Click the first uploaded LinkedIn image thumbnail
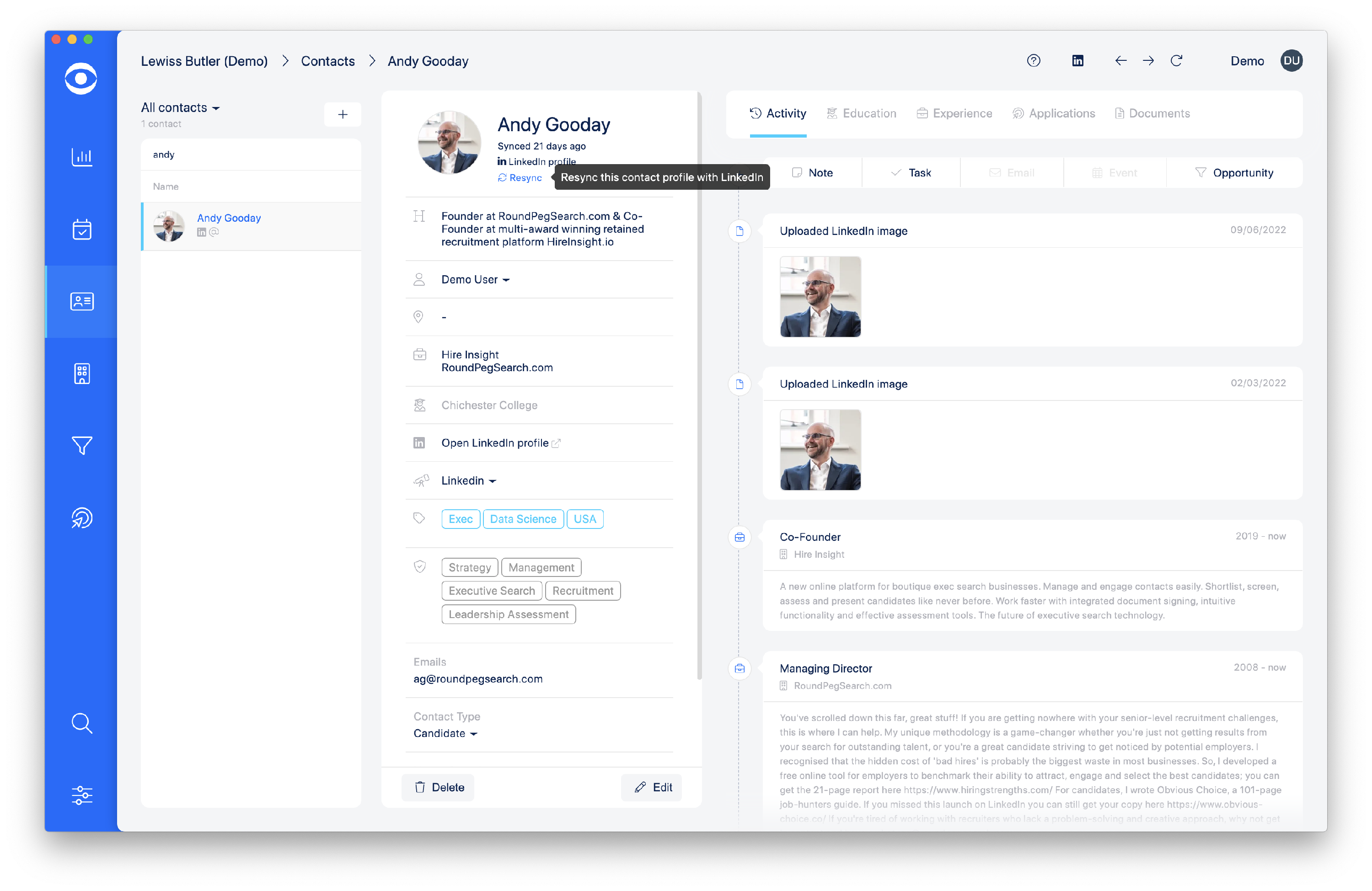The height and width of the screenshot is (891, 1372). (820, 297)
